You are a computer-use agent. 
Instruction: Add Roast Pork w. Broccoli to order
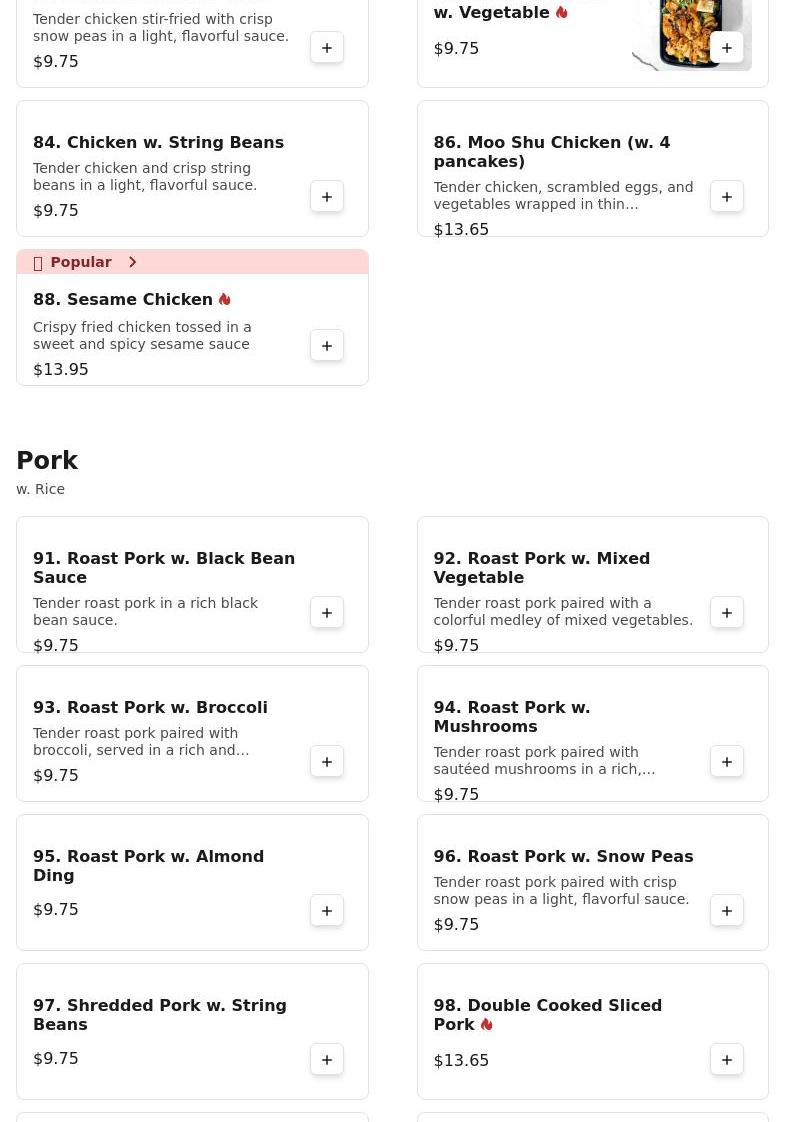point(327,762)
